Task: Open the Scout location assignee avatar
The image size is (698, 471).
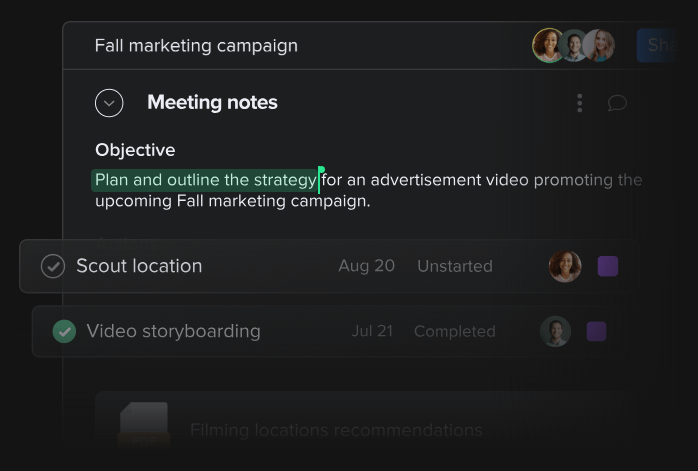Action: coord(565,266)
